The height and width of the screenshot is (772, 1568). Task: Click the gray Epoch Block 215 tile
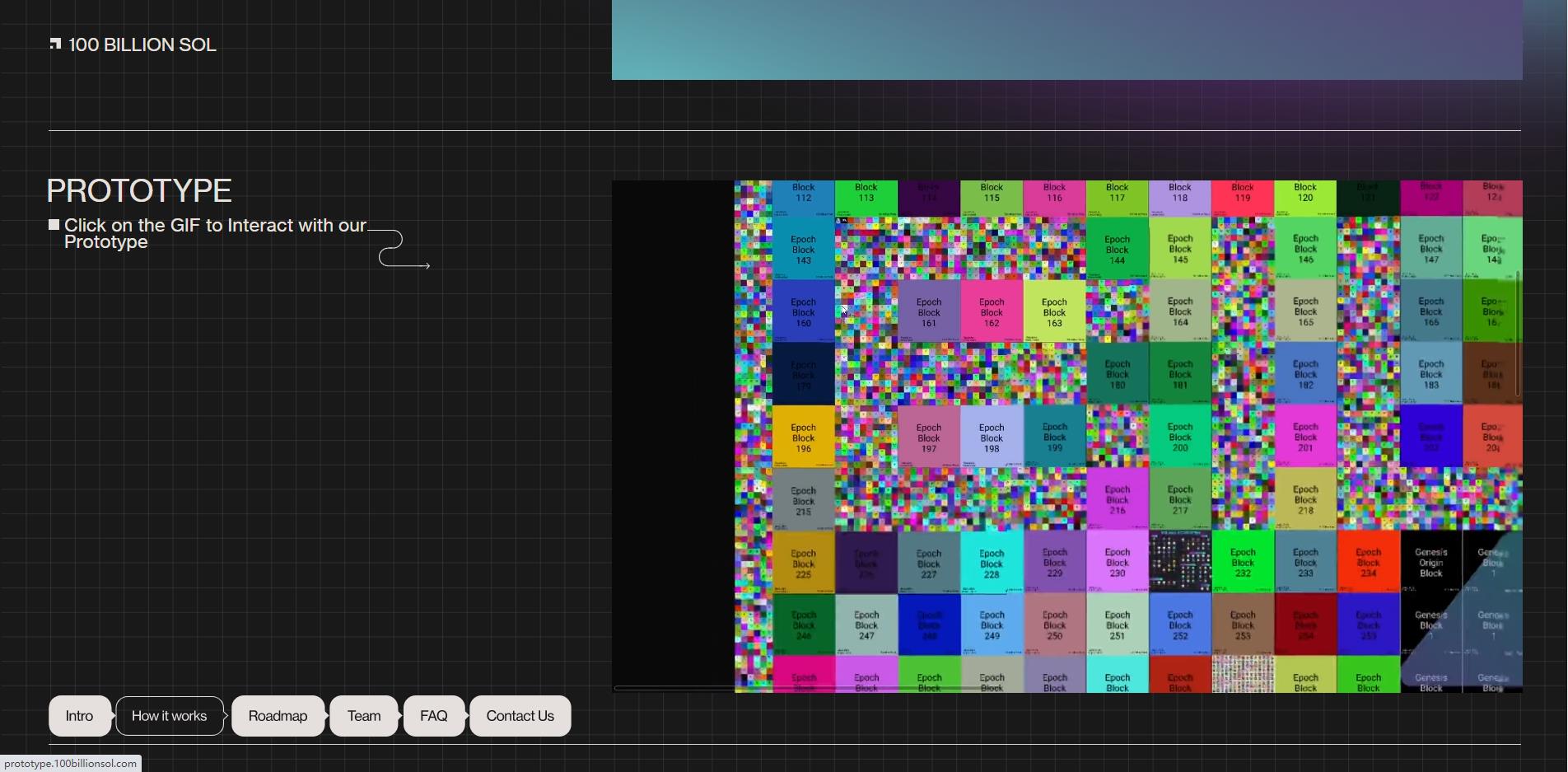click(803, 499)
